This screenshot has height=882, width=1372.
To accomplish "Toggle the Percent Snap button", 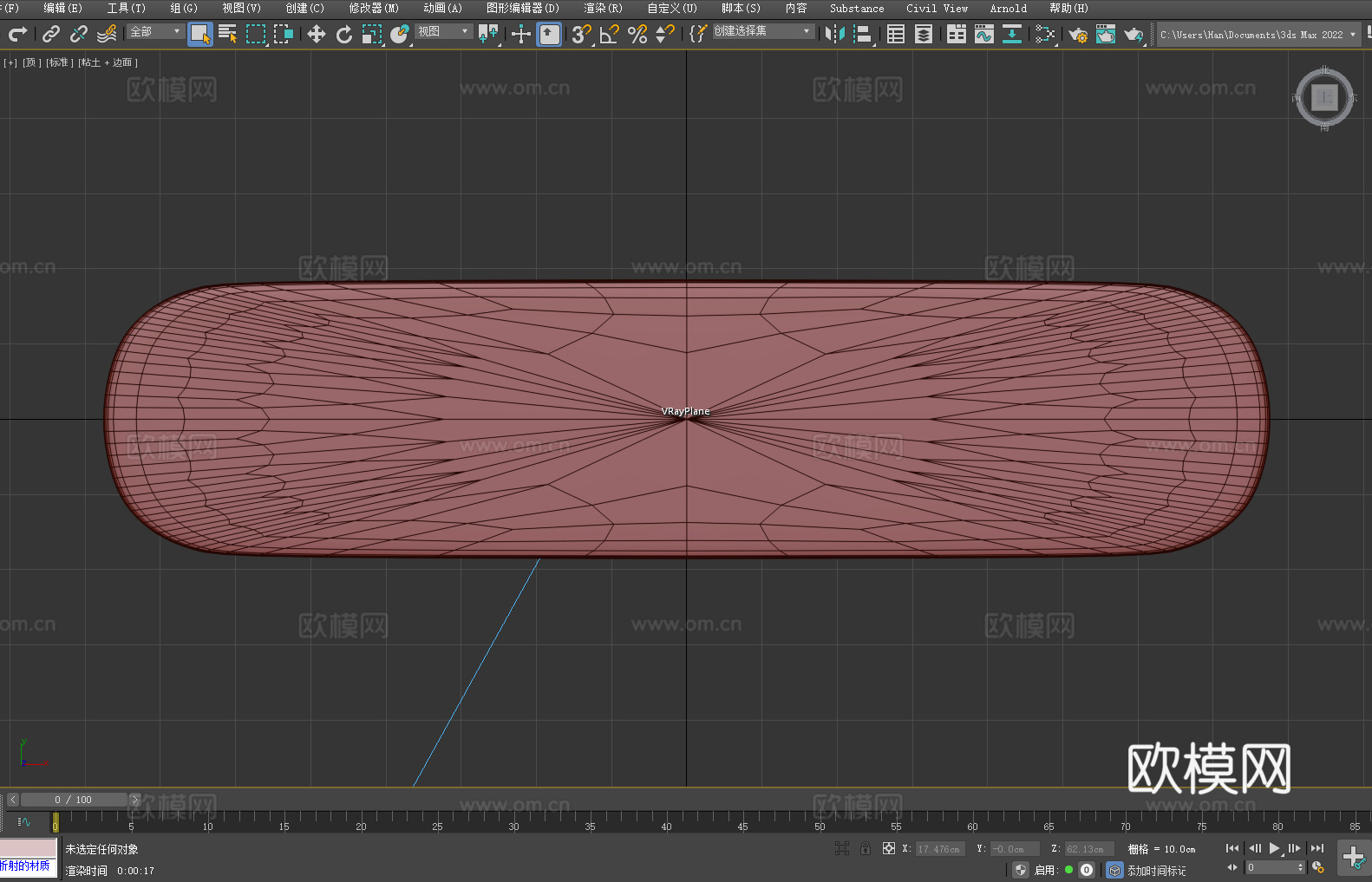I will click(x=637, y=34).
